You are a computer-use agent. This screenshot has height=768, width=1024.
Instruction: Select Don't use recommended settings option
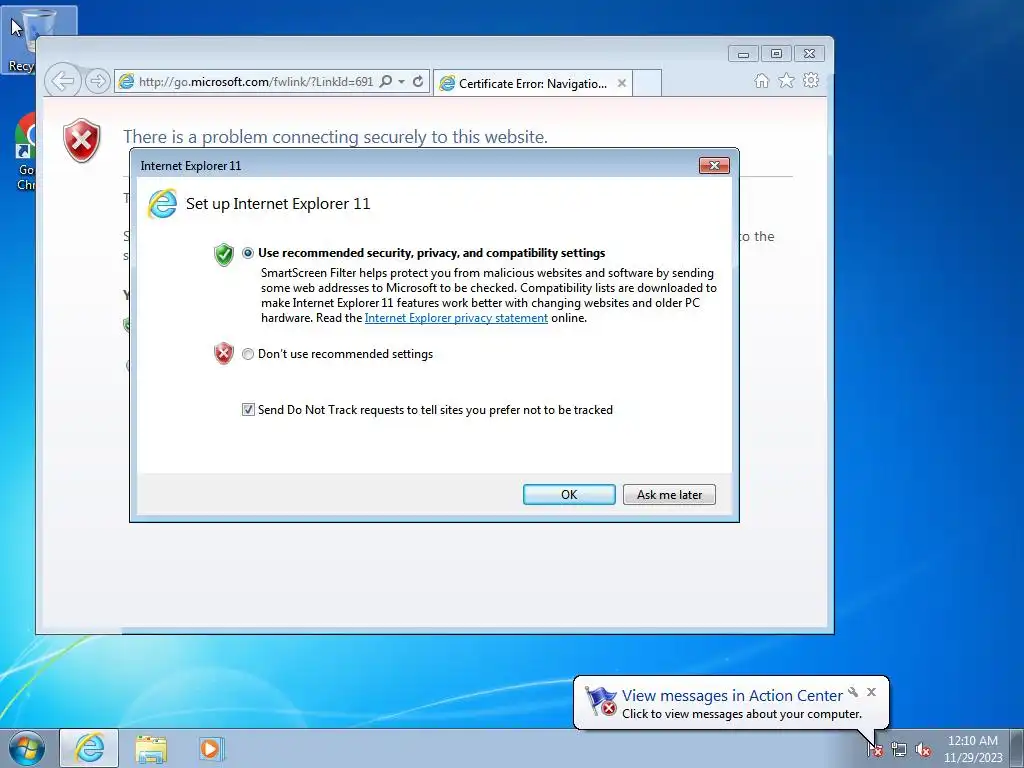click(248, 354)
